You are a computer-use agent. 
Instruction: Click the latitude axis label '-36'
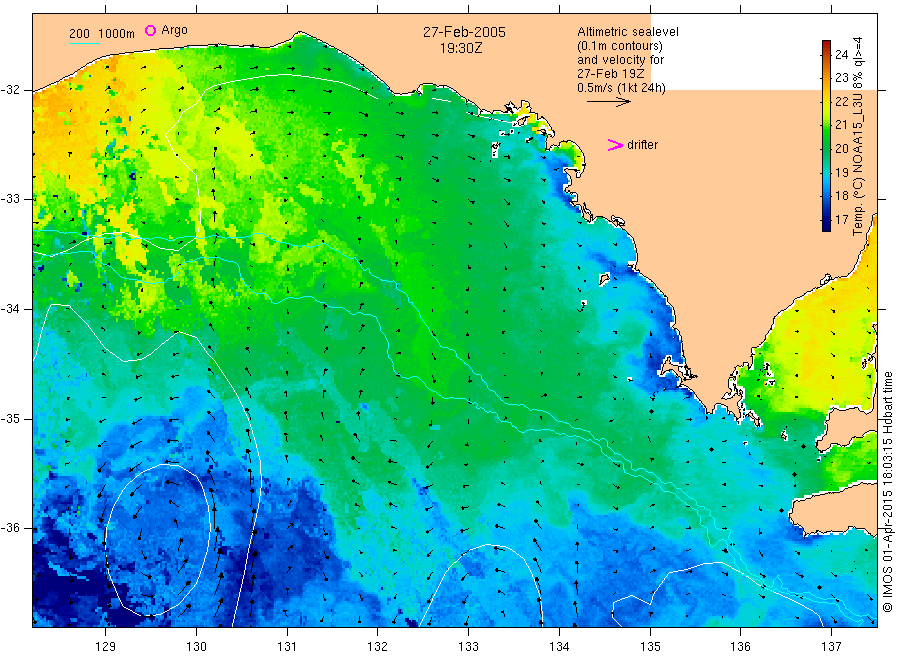pyautogui.click(x=10, y=528)
